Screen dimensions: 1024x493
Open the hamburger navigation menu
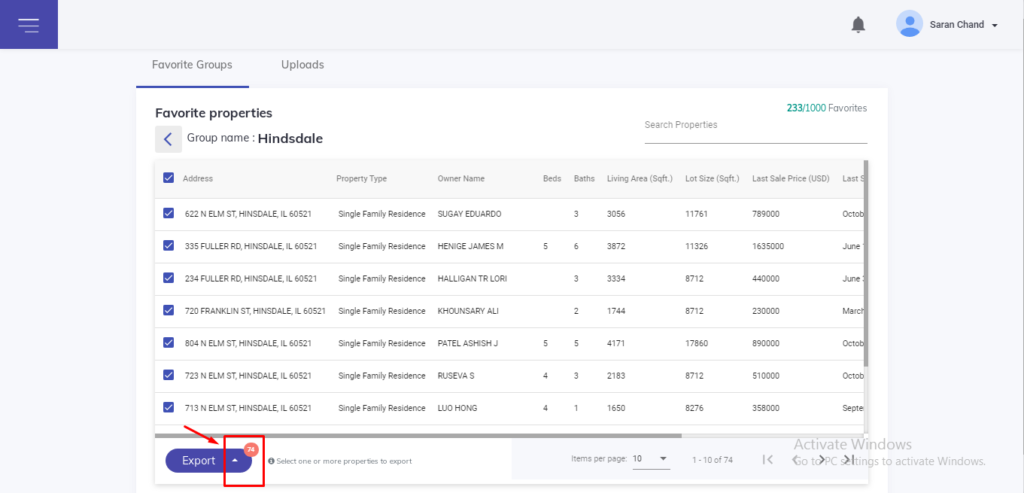[29, 25]
